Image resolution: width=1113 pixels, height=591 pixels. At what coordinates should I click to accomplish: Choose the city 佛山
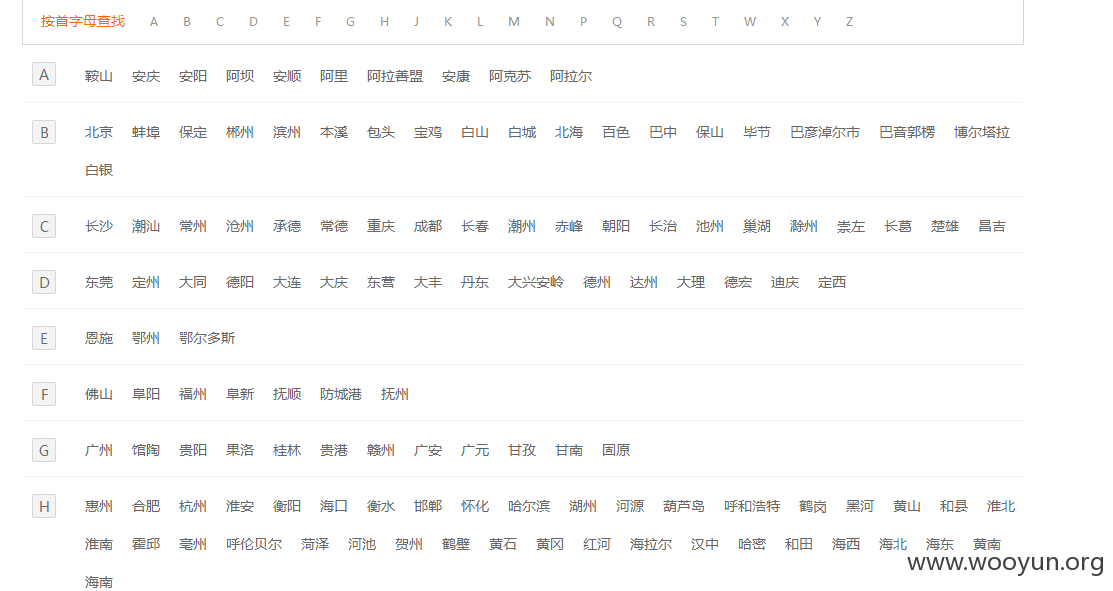pos(99,394)
